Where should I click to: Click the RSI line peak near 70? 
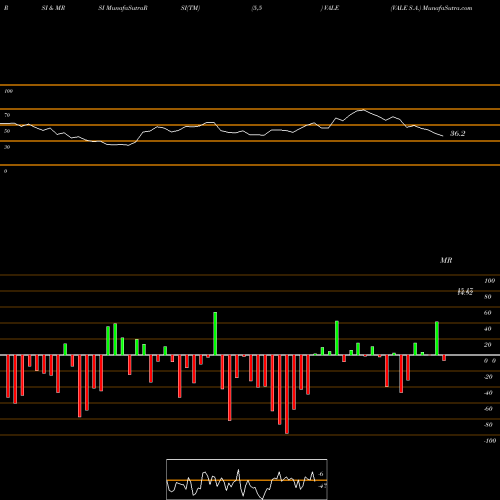pos(362,110)
